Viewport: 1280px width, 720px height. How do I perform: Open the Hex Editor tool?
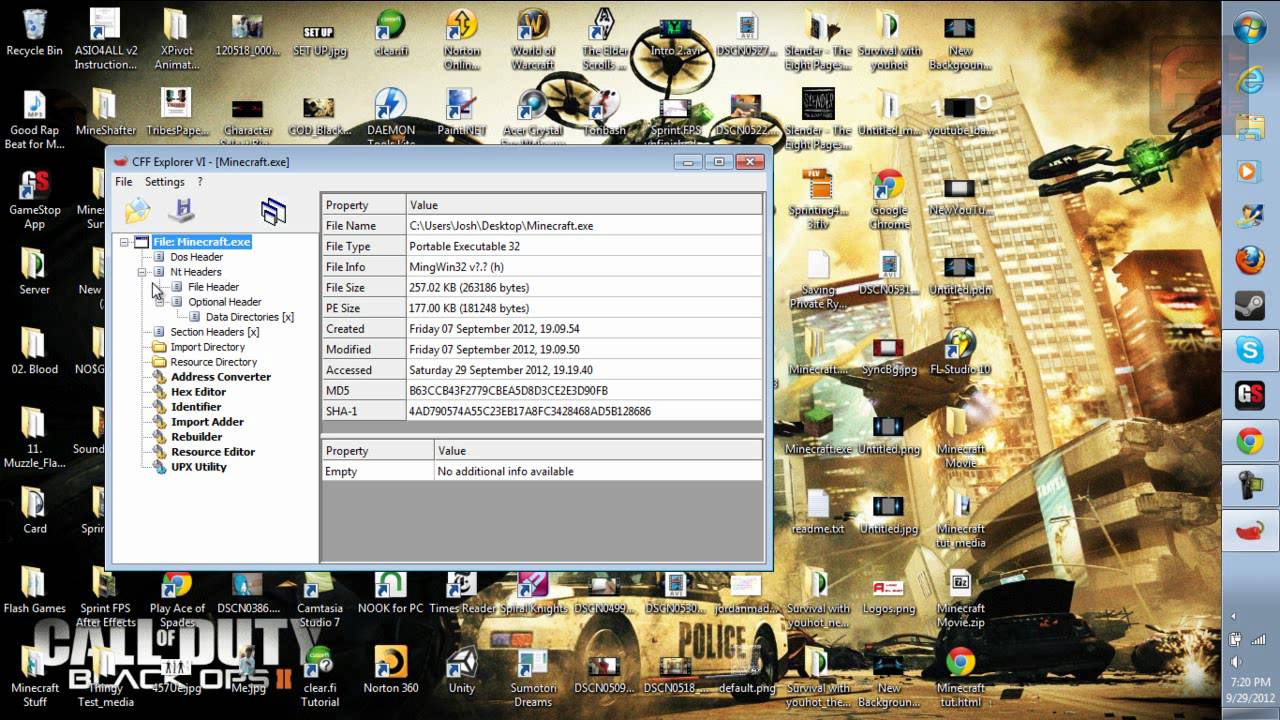pos(198,392)
